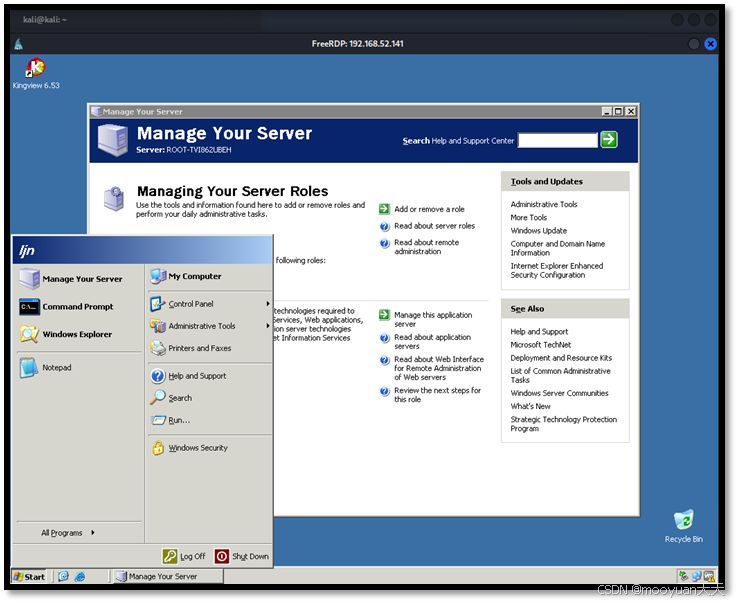Screen dimensions: 738x603
Task: Open the Read about server roles link
Action: click(x=434, y=226)
